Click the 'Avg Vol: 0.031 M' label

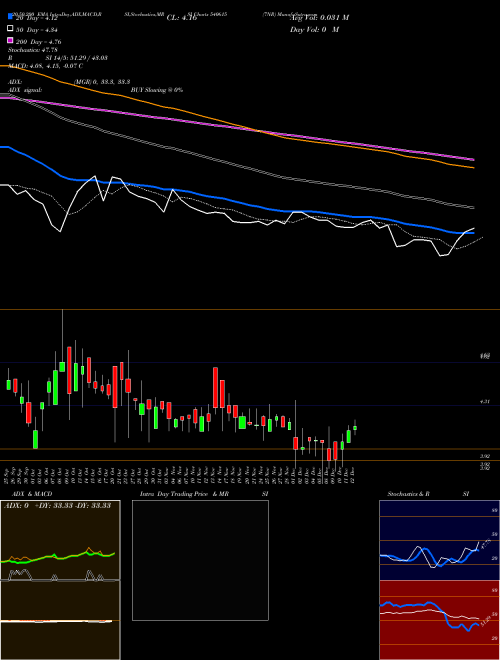coord(319,18)
